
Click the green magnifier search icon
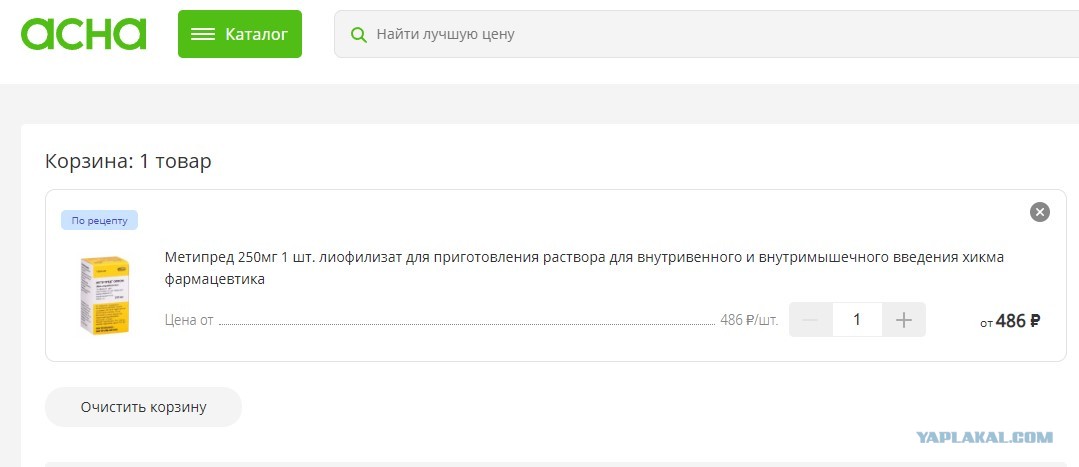pyautogui.click(x=359, y=34)
